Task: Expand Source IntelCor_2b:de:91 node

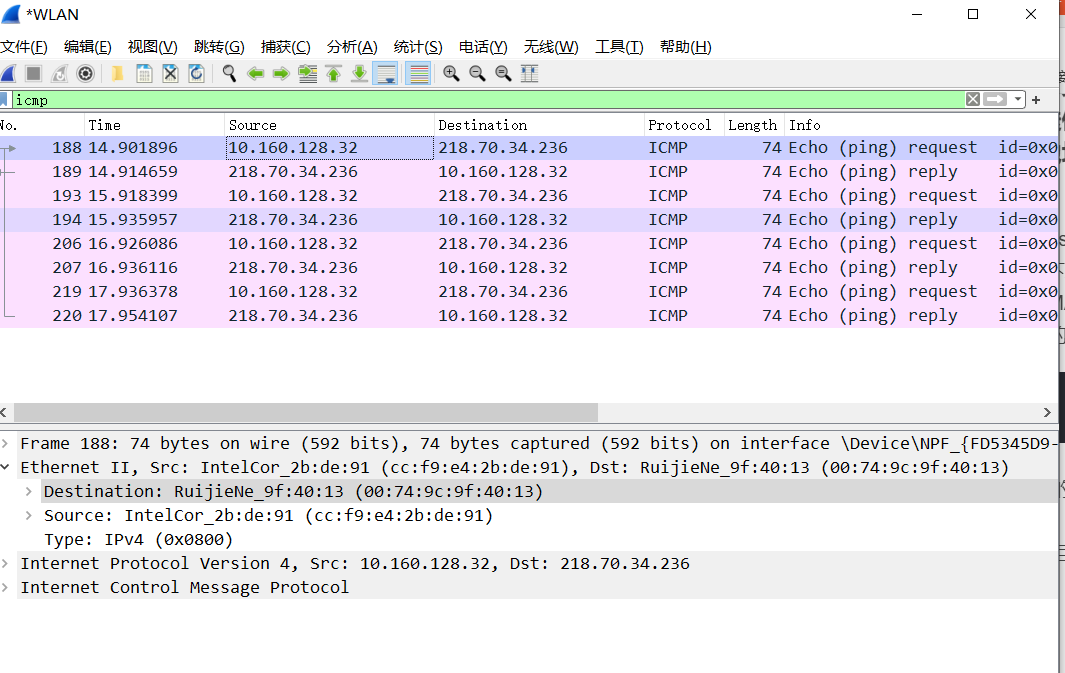Action: click(x=29, y=515)
